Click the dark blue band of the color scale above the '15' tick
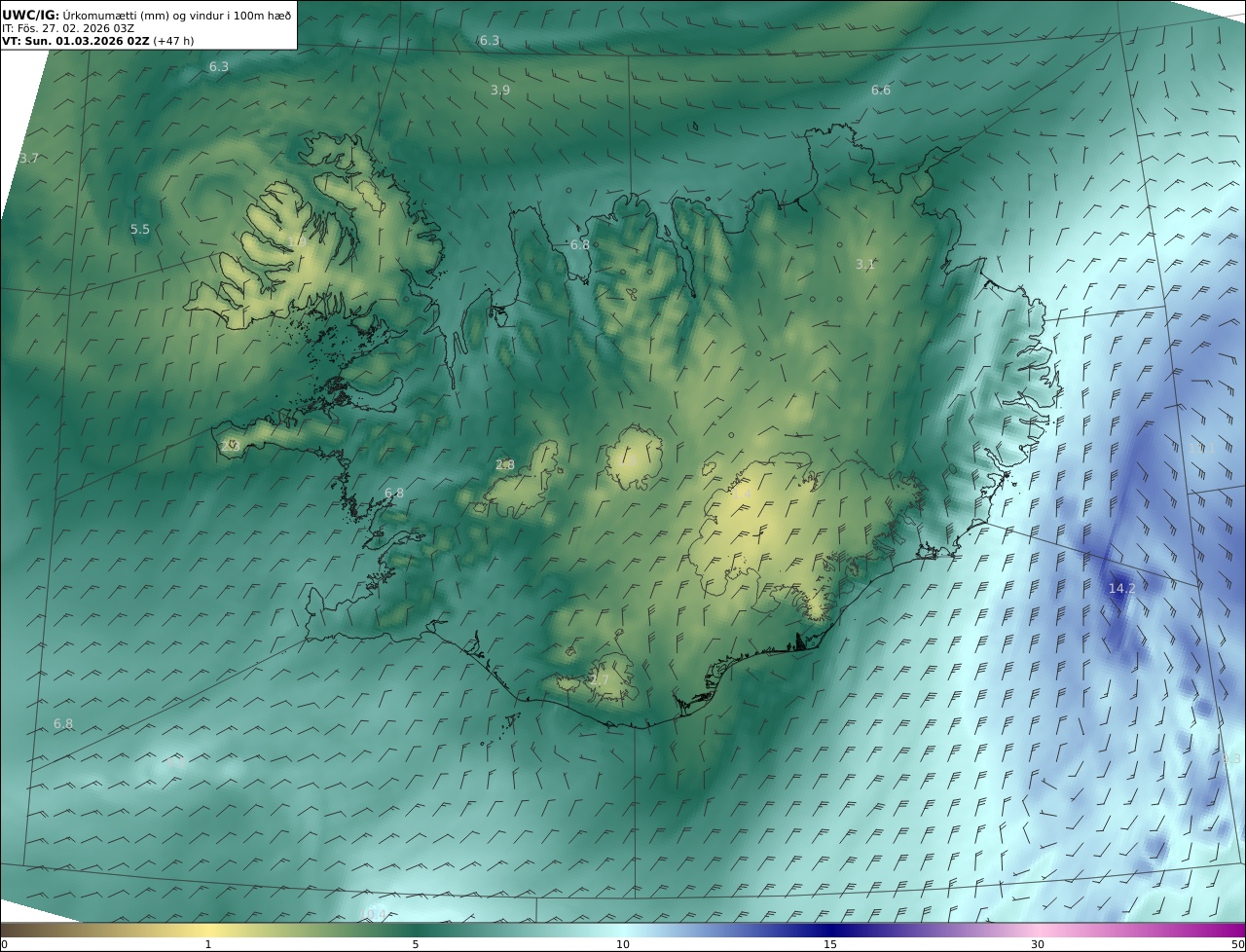1246x952 pixels. (830, 930)
